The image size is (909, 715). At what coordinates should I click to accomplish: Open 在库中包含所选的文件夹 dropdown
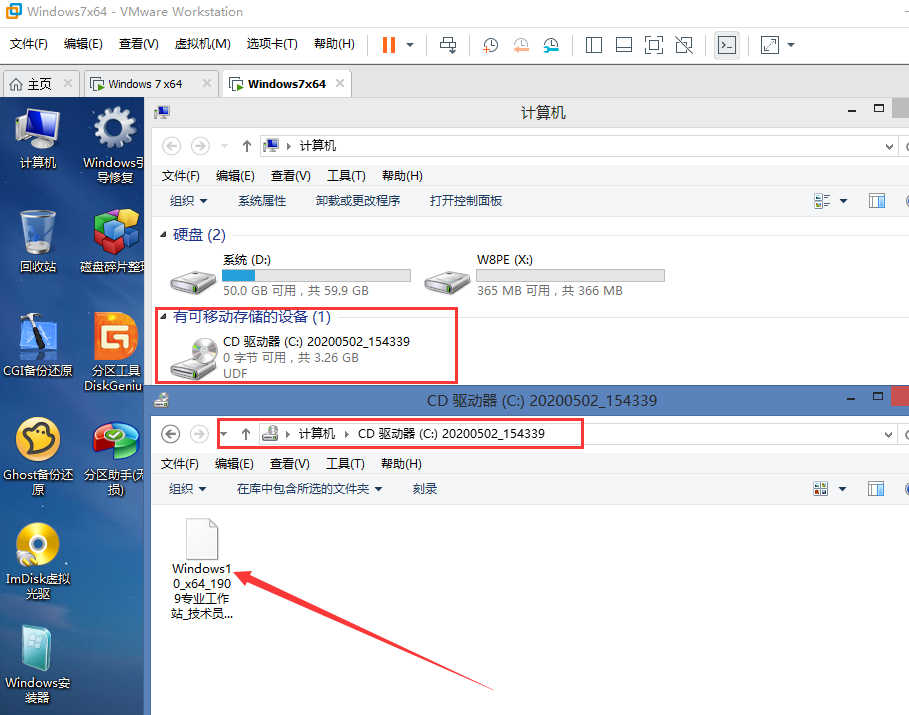(x=310, y=489)
